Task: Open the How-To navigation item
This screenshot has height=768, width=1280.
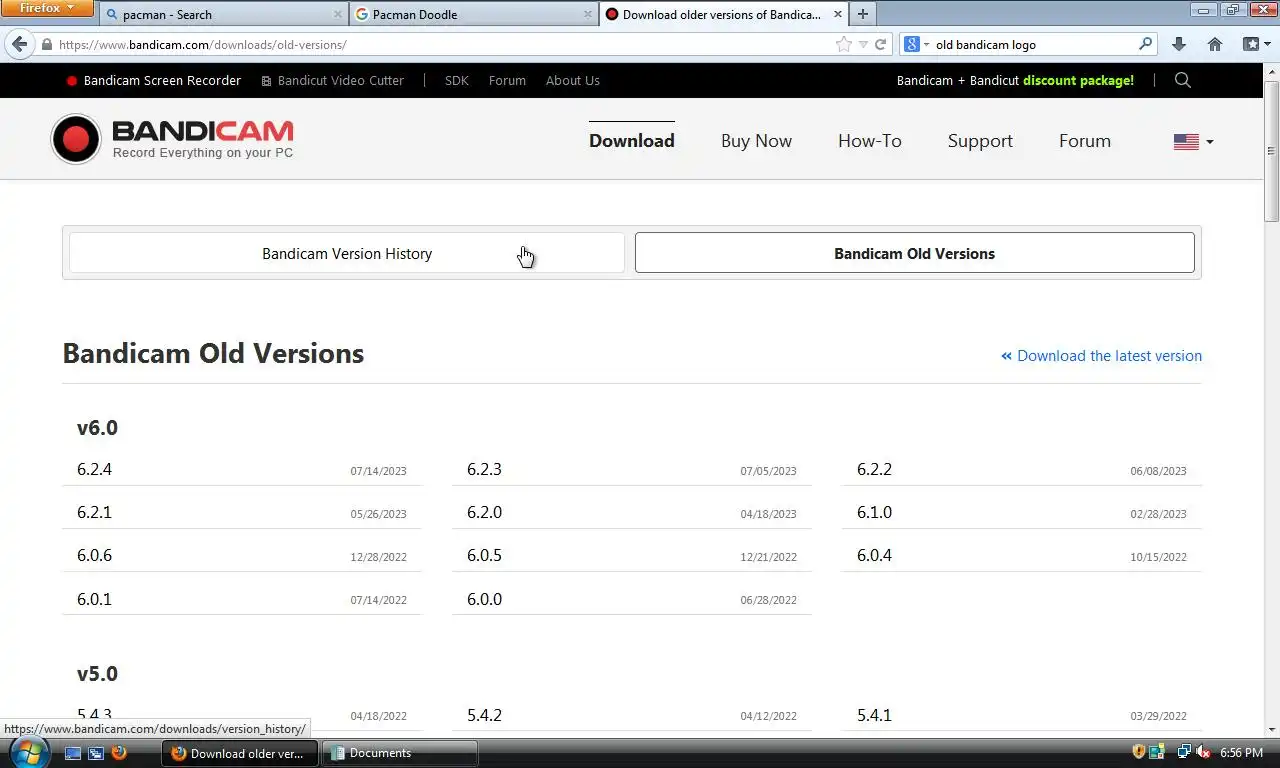Action: click(x=870, y=141)
